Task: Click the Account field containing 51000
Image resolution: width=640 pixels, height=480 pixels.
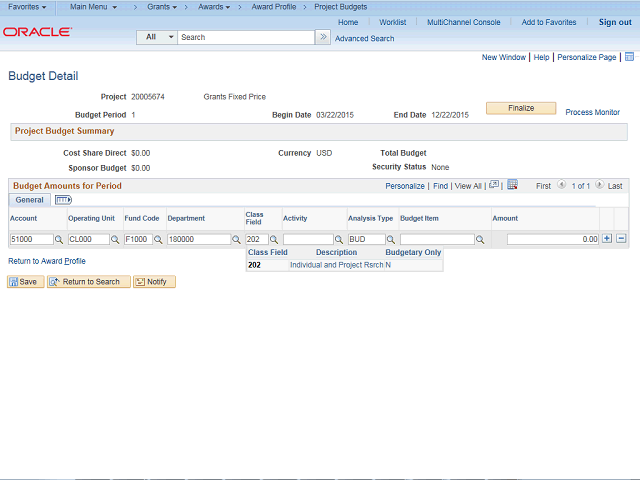Action: point(31,239)
